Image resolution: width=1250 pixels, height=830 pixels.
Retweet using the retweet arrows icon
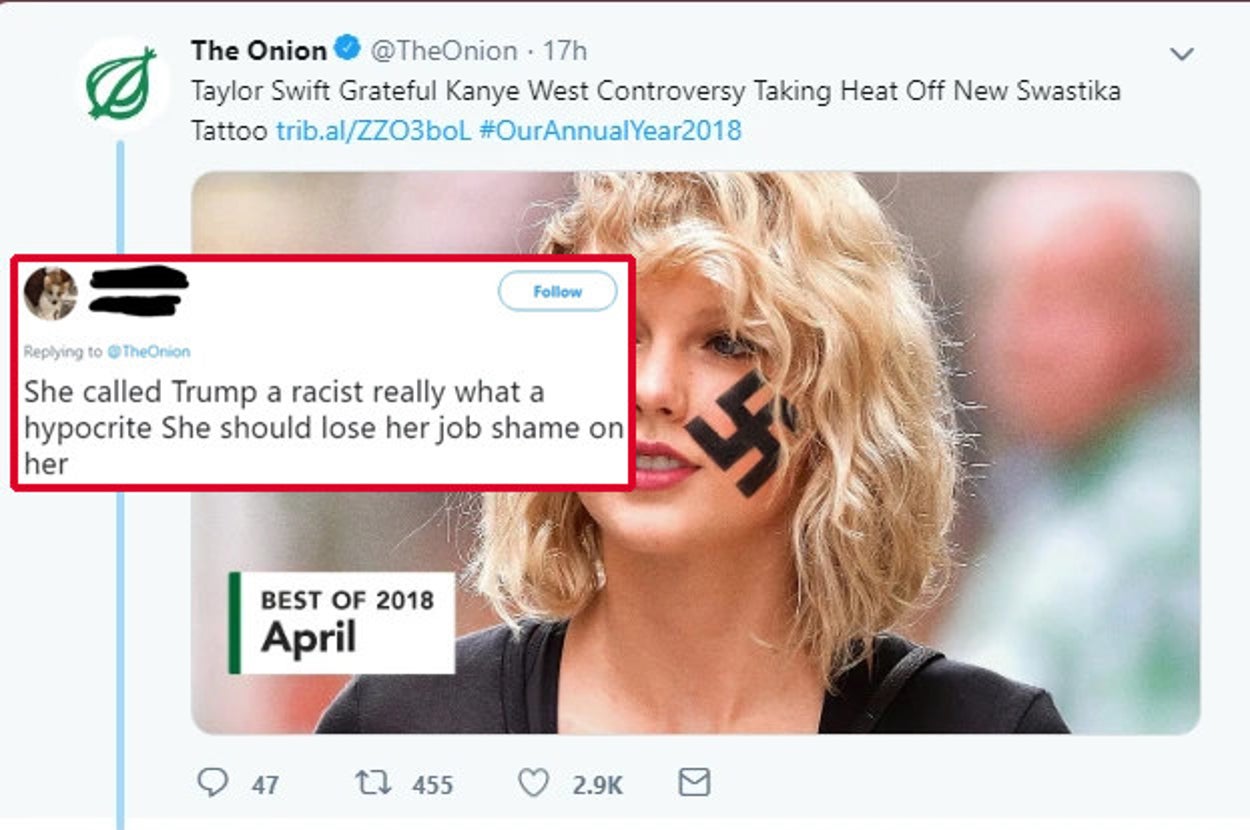click(372, 782)
